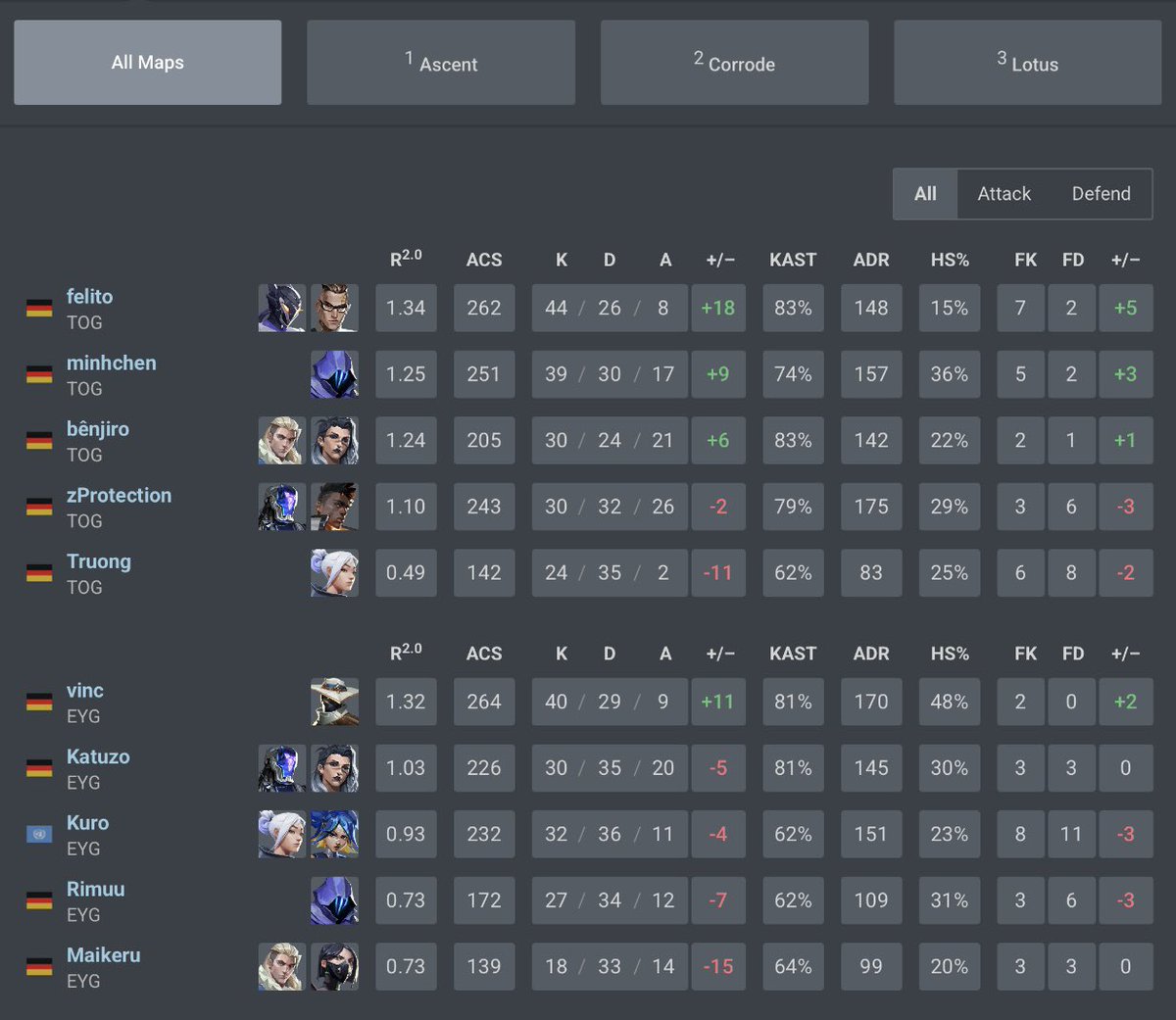Click the German flag beside Maikeru

point(39,967)
